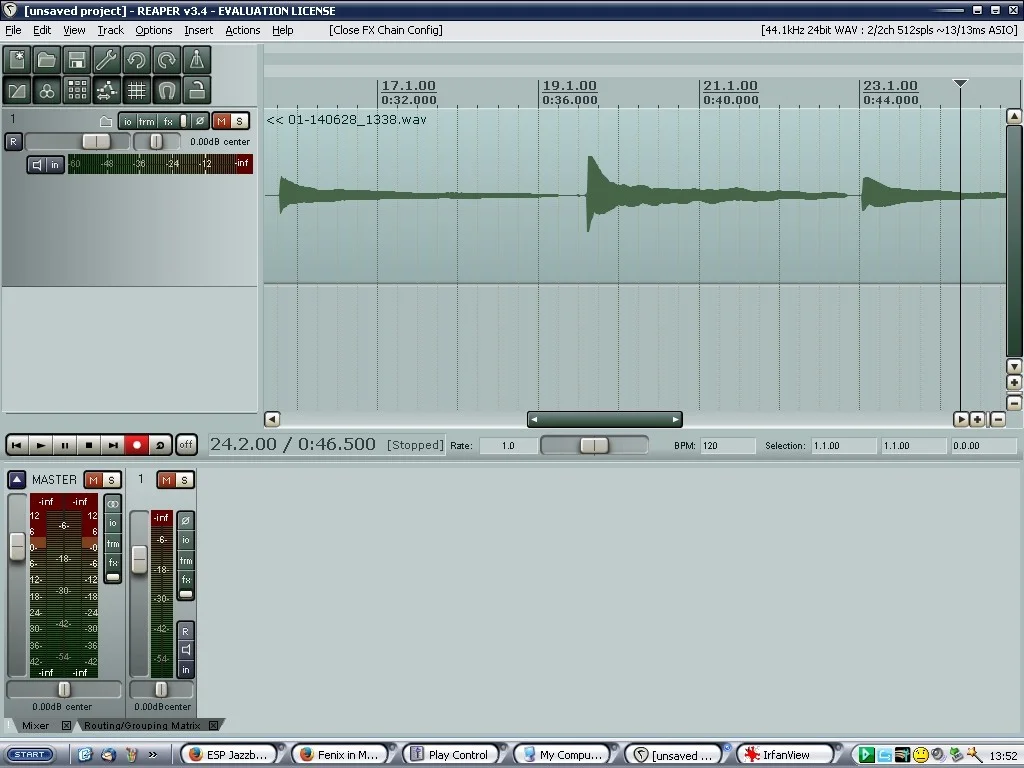Click the vertical zoom-in plus button
Viewport: 1024px width, 768px height.
pyautogui.click(x=1014, y=383)
